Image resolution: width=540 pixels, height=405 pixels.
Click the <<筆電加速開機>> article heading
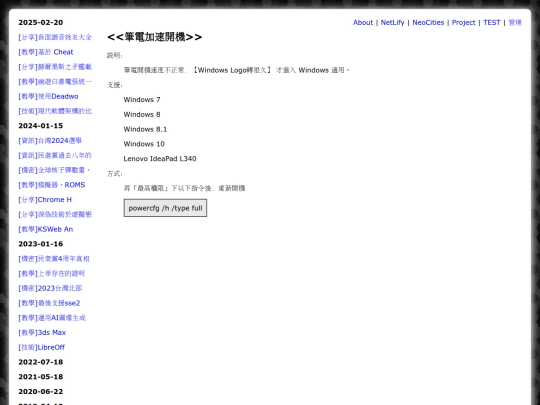155,37
